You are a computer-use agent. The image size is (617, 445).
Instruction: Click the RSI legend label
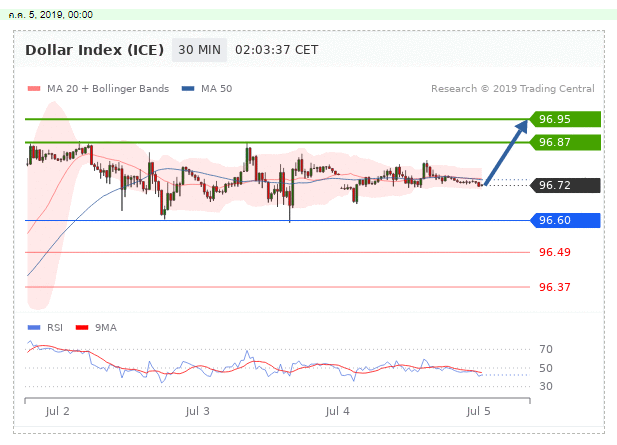pos(55,327)
